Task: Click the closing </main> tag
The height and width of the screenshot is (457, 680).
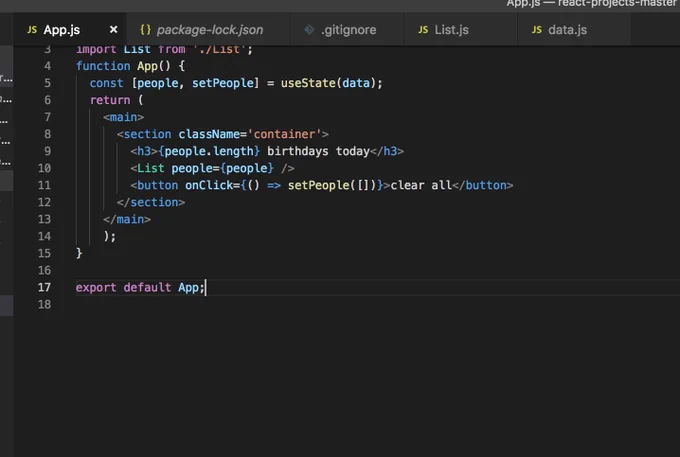Action: tap(127, 219)
